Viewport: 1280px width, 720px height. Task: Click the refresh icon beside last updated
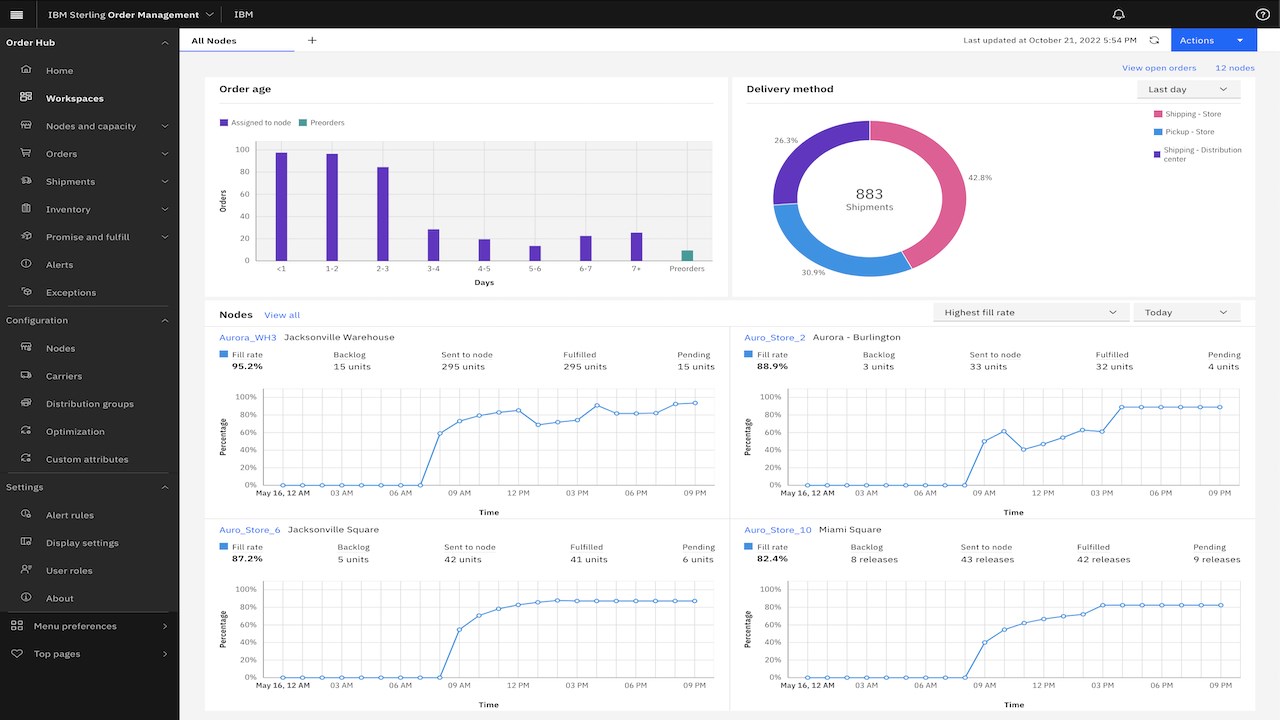pyautogui.click(x=1154, y=40)
